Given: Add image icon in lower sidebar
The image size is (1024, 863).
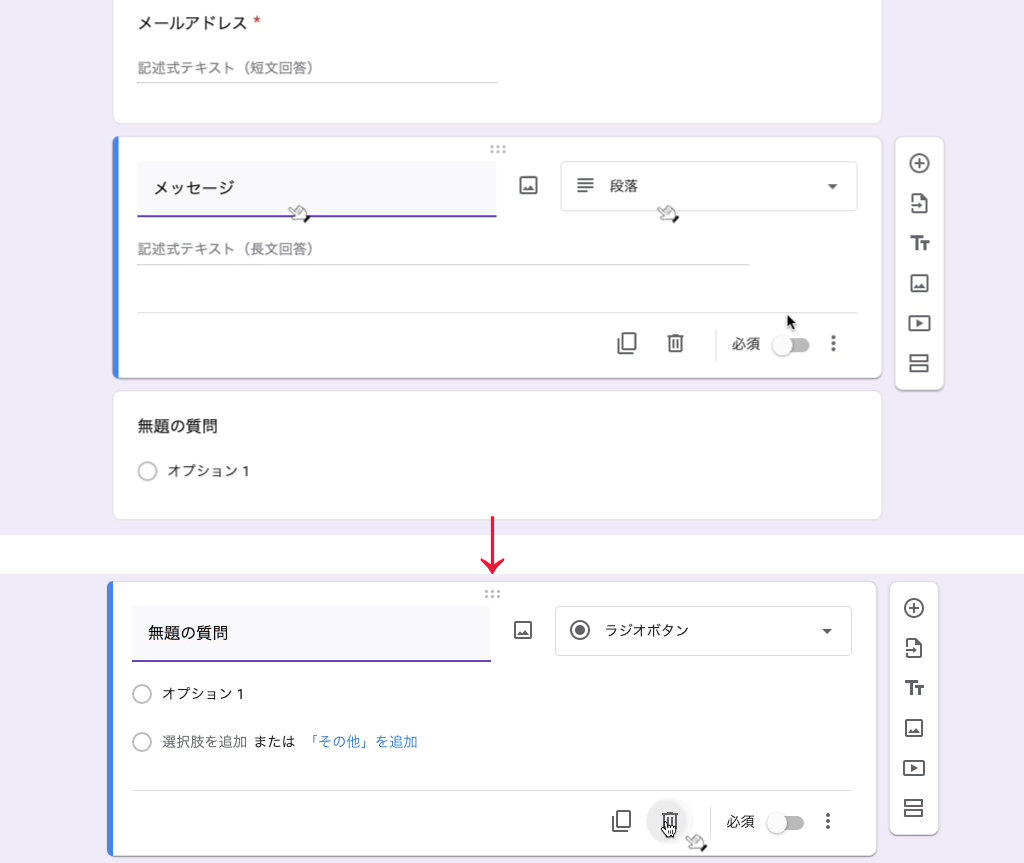Looking at the screenshot, I should click(x=914, y=728).
